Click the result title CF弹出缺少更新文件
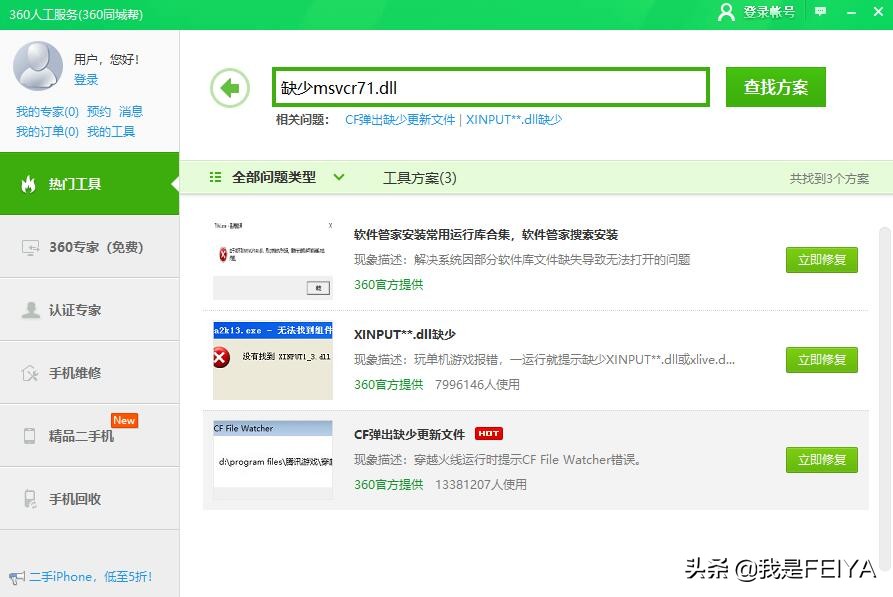Viewport: 893px width, 597px height. click(x=409, y=435)
